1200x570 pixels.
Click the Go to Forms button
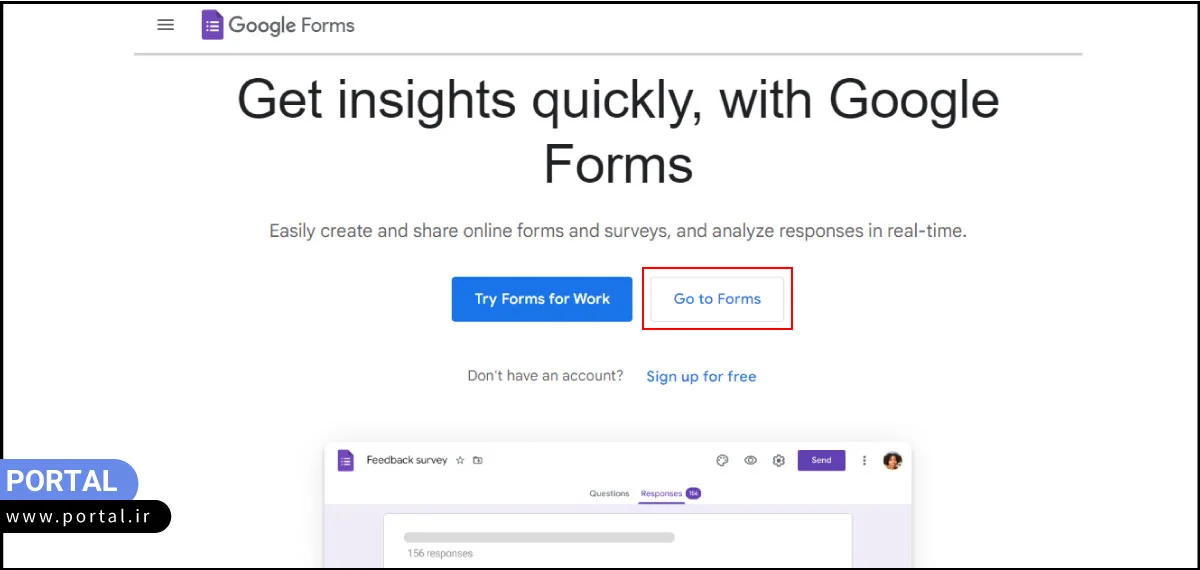tap(717, 299)
